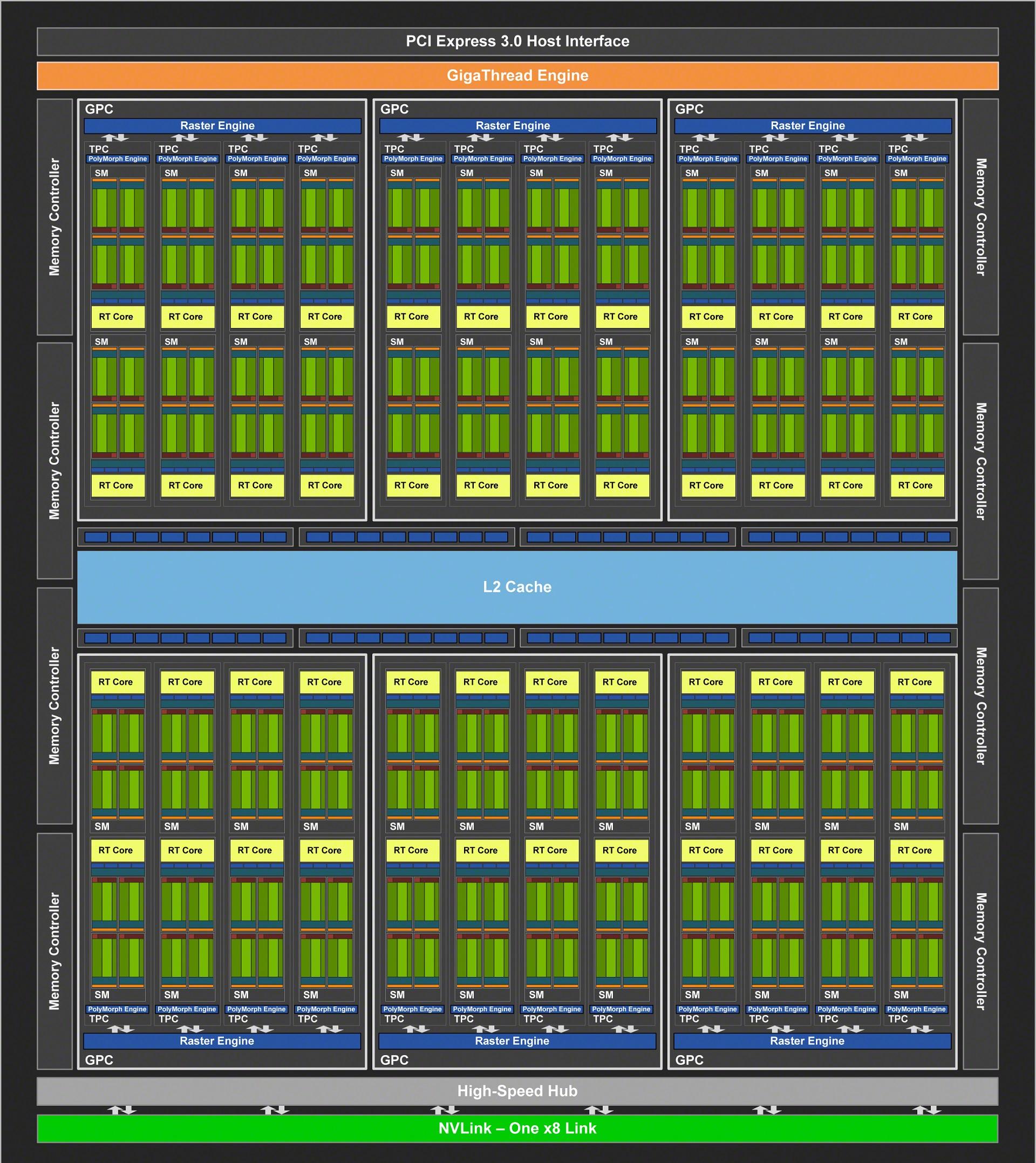The image size is (1036, 1163).
Task: Click the bottom-right Memory Controller block
Action: tap(980, 951)
